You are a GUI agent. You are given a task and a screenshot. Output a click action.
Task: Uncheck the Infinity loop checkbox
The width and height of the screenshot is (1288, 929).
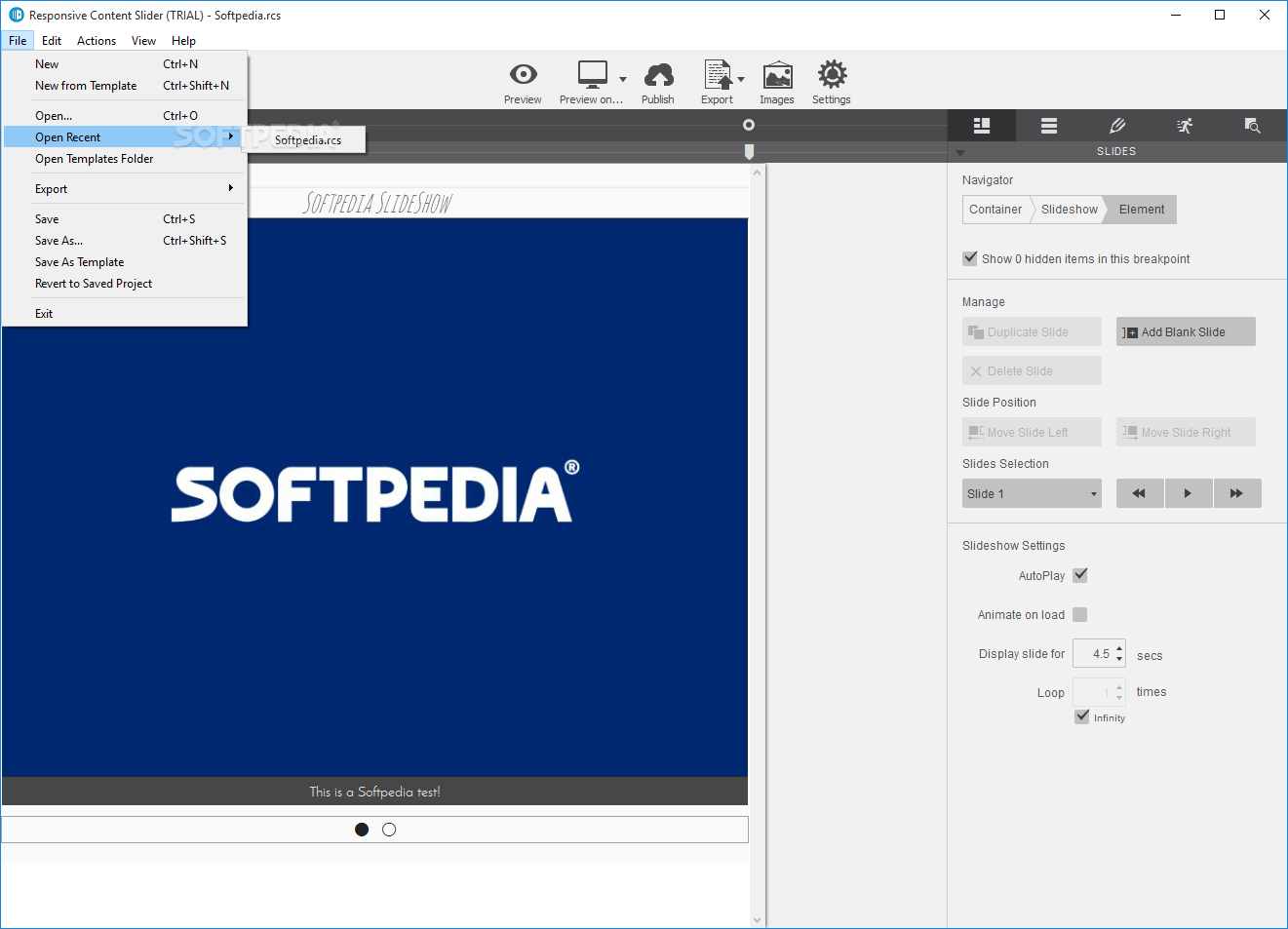pos(1082,716)
